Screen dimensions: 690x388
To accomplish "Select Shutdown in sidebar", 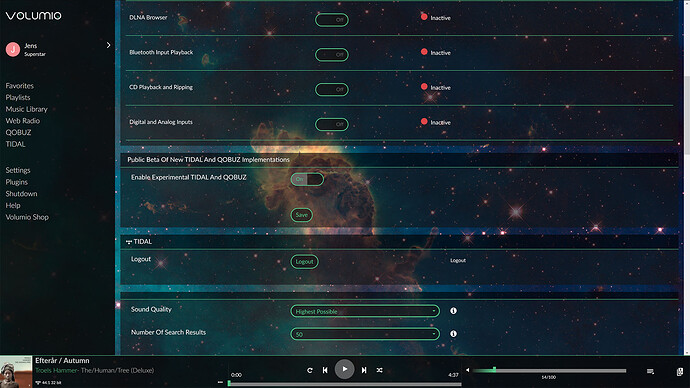I will pyautogui.click(x=21, y=194).
